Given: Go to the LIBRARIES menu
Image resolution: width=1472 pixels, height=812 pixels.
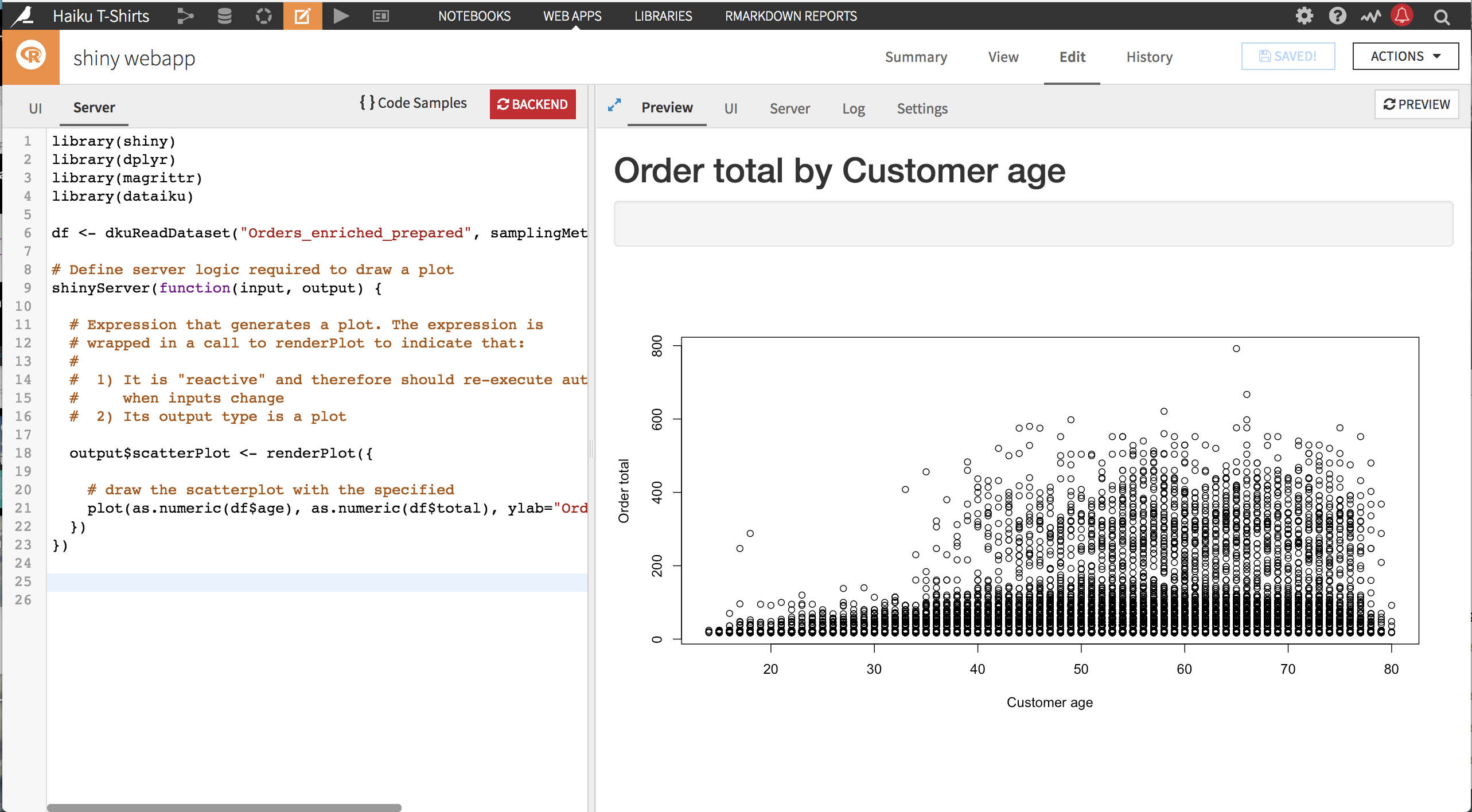Looking at the screenshot, I should 663,16.
